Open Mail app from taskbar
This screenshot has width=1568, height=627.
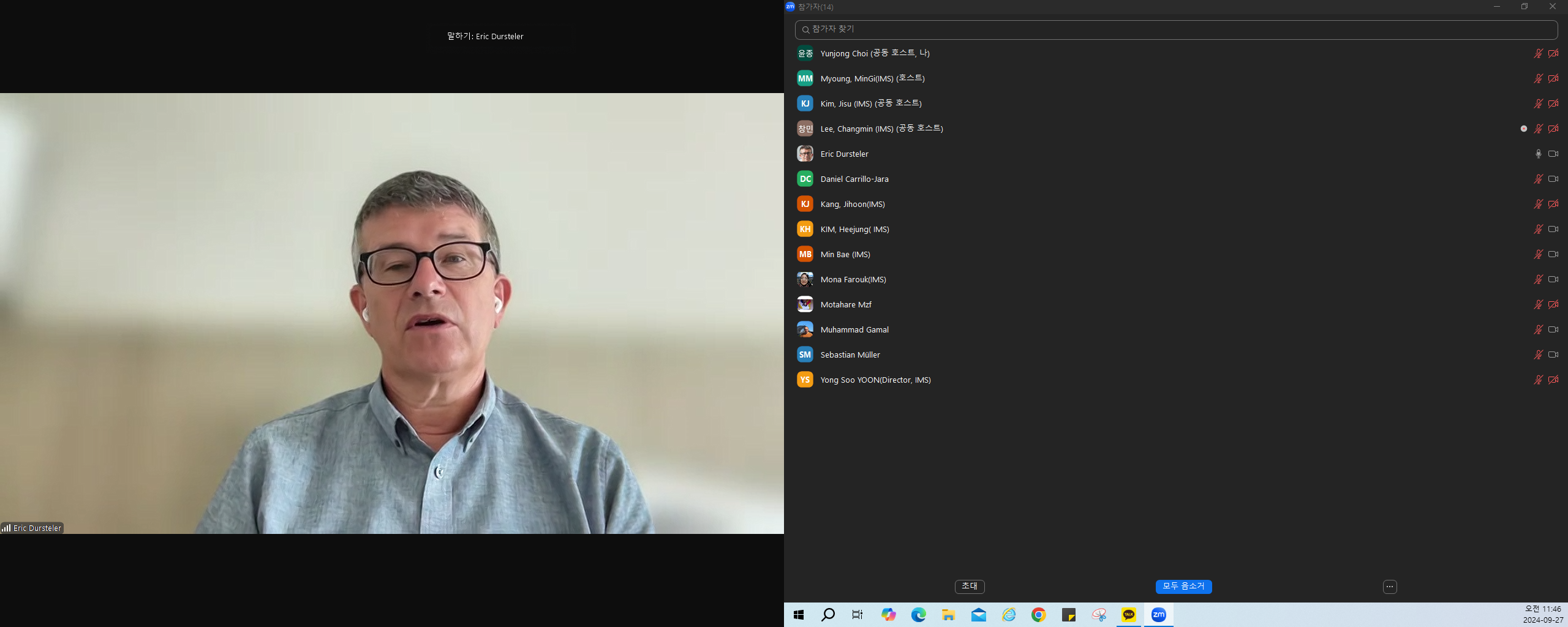(x=978, y=615)
